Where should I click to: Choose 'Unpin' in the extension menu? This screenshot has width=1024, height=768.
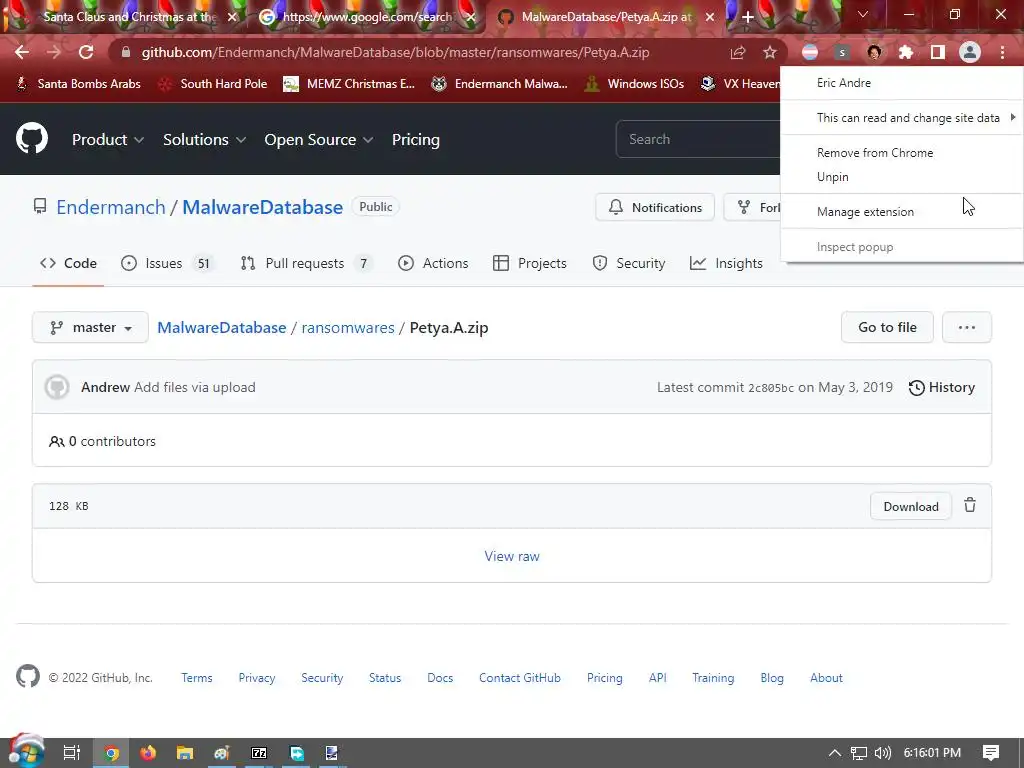pos(902,177)
